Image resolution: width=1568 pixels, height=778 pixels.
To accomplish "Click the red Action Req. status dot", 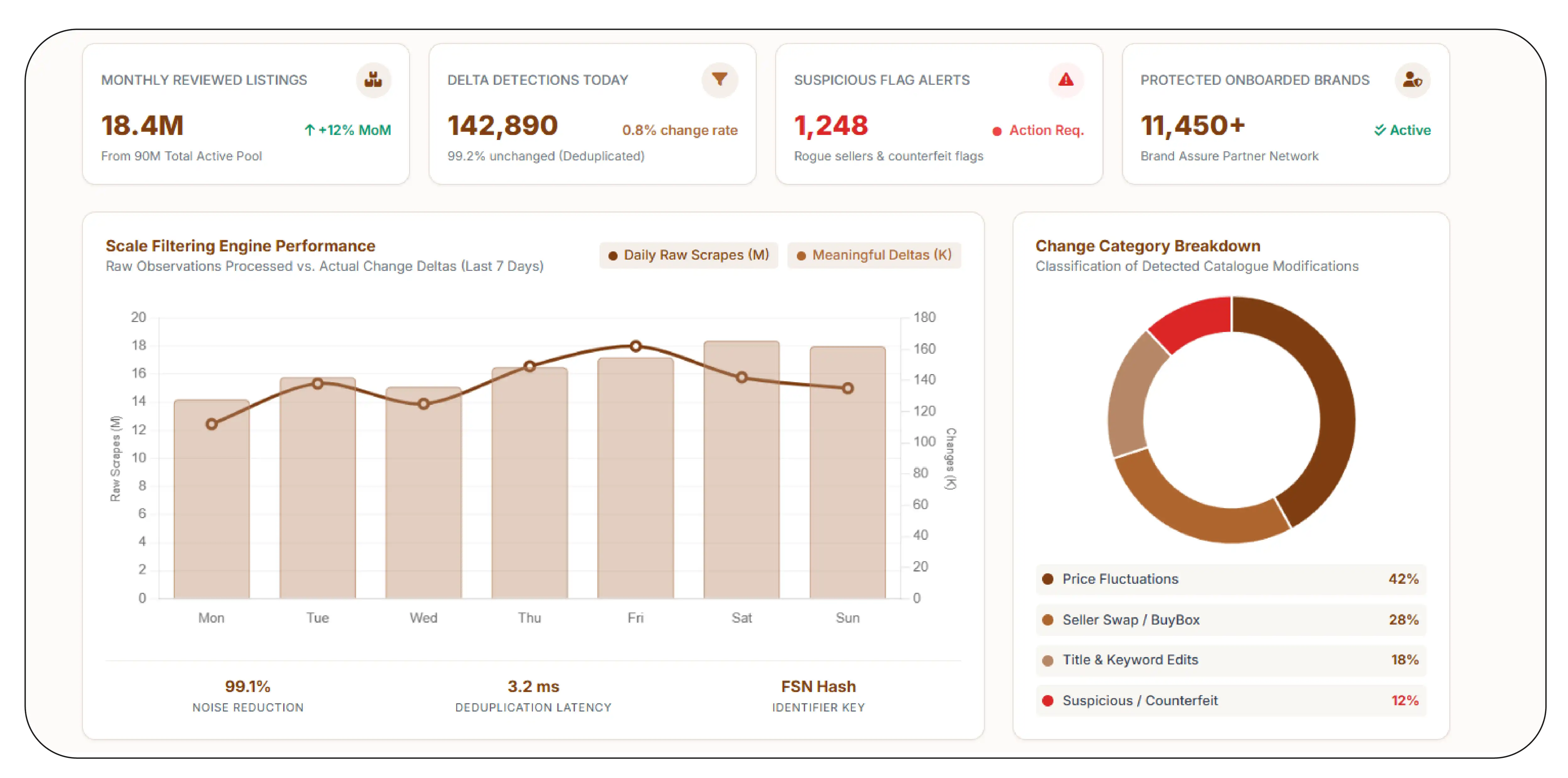I will (997, 131).
